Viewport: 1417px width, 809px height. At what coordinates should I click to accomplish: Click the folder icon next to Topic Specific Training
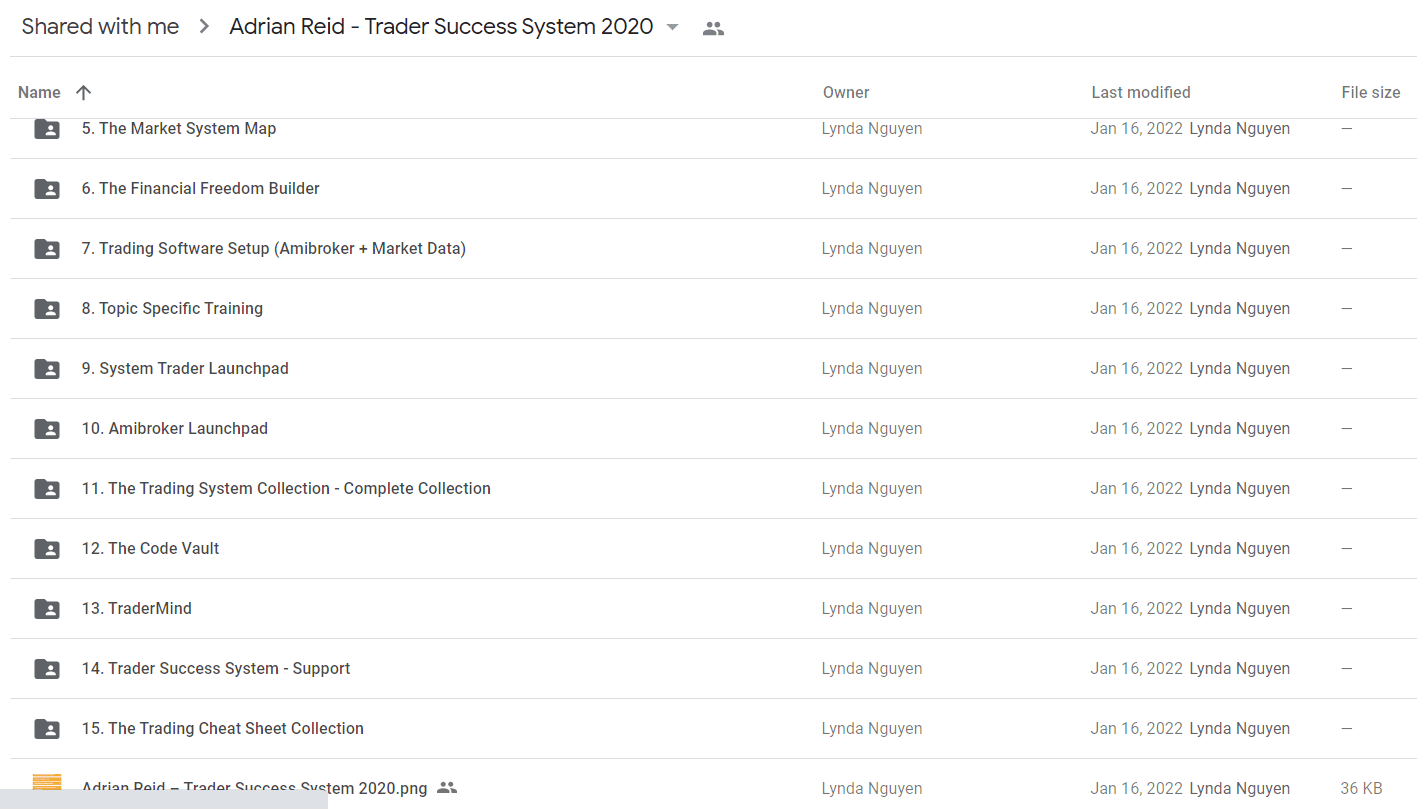point(47,309)
